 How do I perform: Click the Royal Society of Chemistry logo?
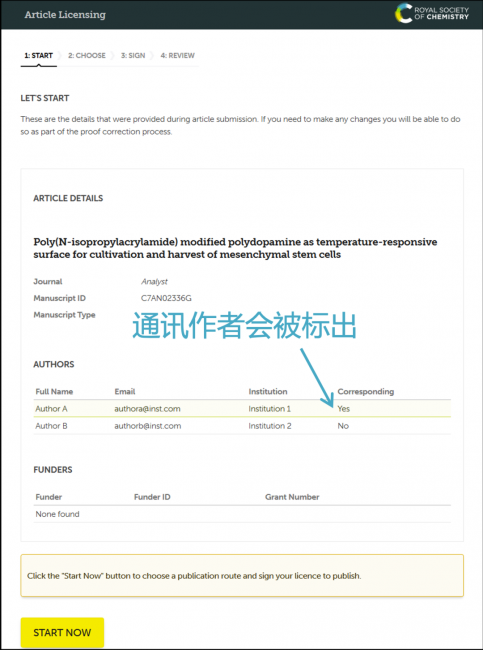point(432,13)
